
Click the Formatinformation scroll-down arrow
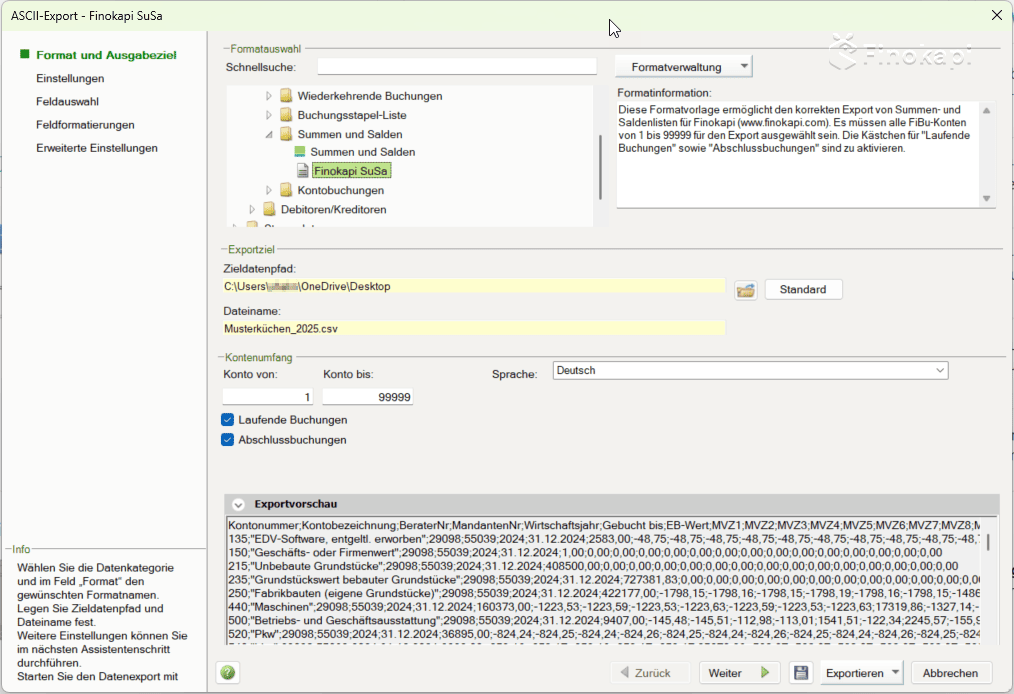point(986,199)
